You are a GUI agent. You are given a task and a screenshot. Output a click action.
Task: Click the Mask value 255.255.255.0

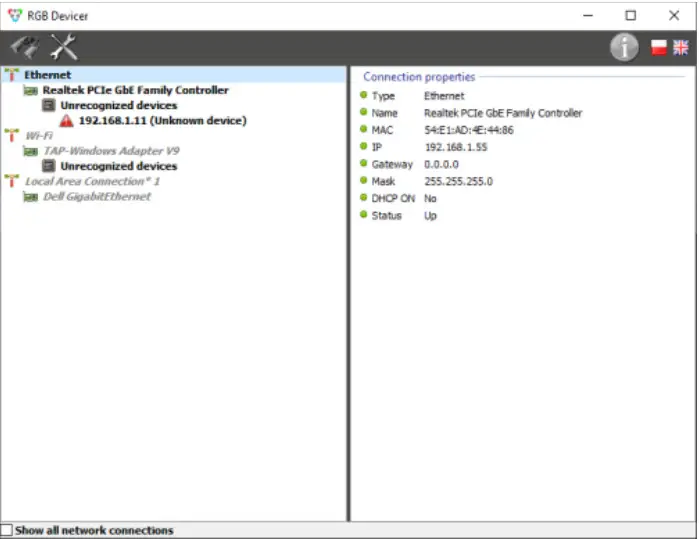458,181
